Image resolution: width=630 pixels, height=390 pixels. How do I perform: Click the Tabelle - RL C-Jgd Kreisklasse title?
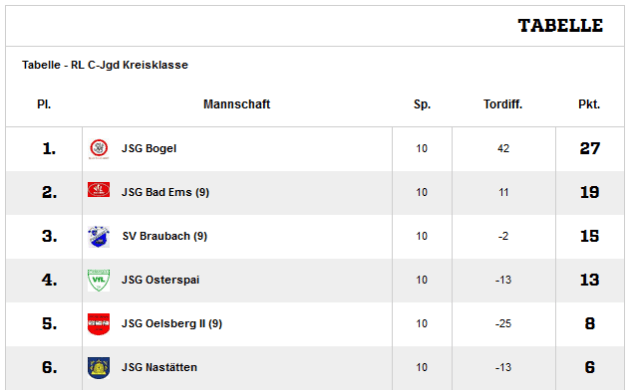pos(105,65)
